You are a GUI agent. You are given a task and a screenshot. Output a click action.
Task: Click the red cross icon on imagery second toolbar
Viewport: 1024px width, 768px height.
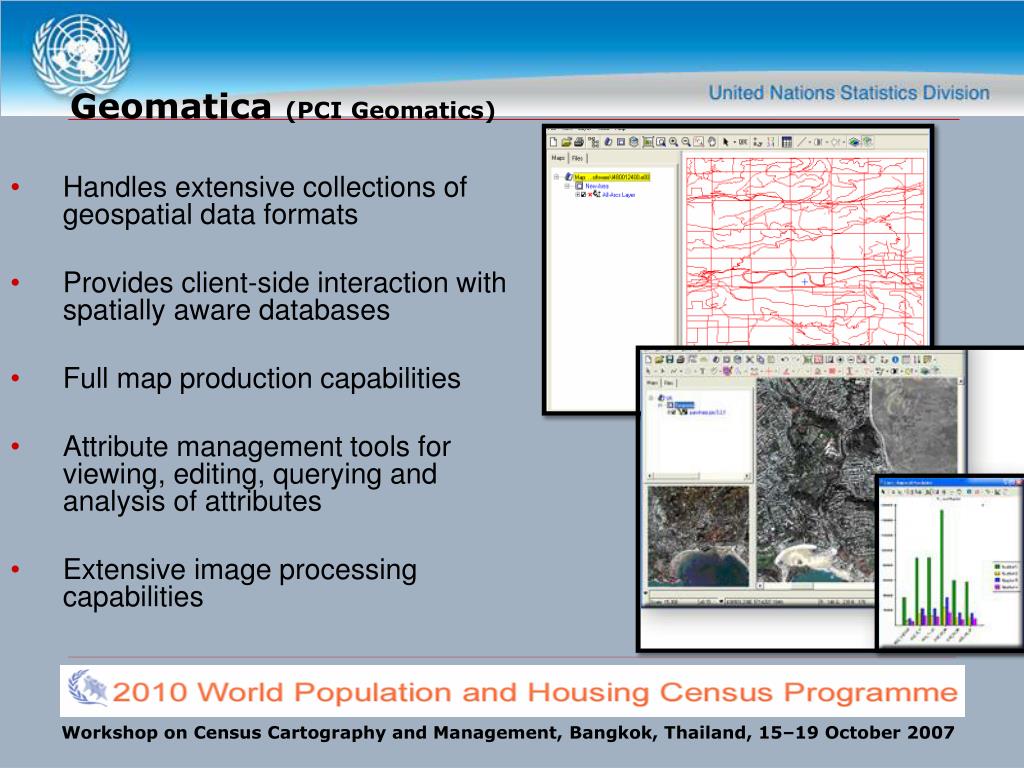pos(769,371)
